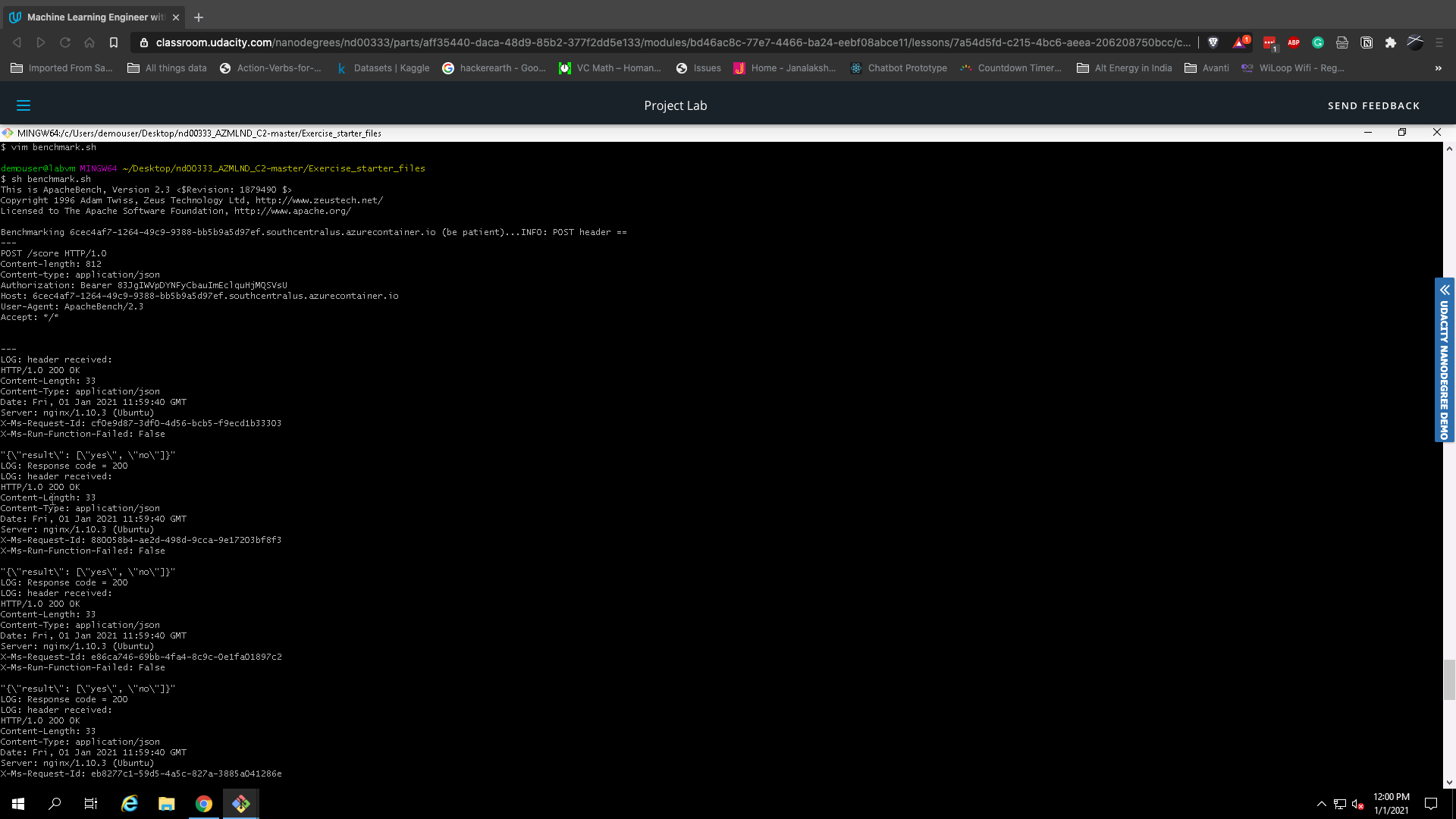Show hidden bookmarks with double chevron

1438,68
